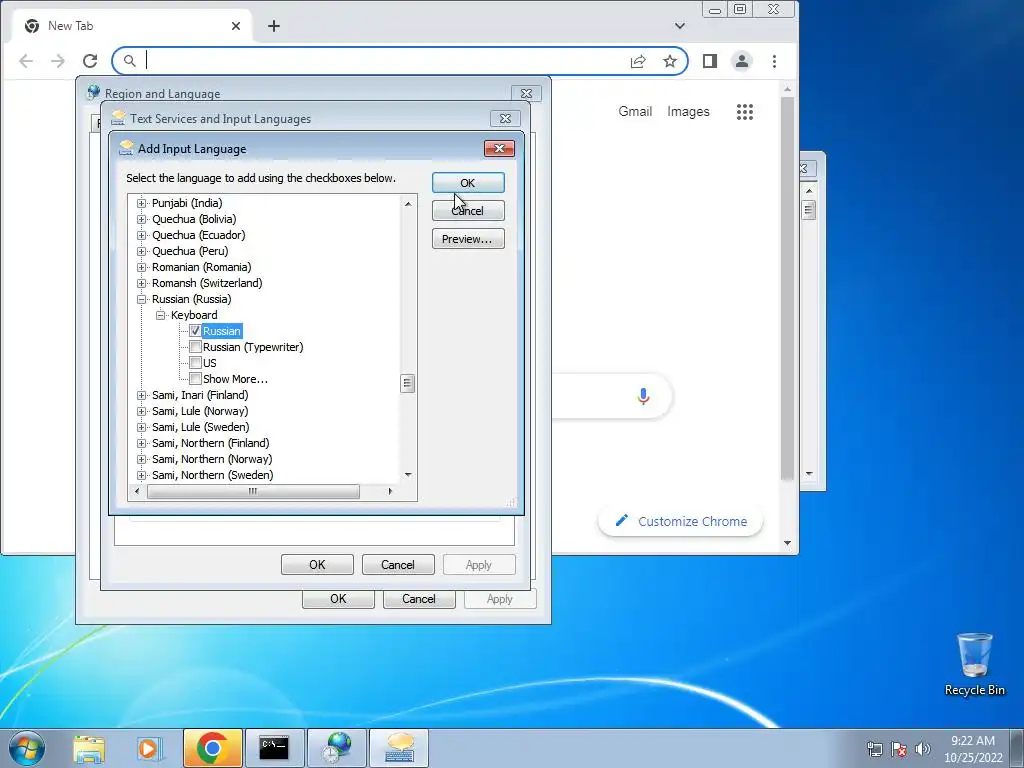Open the tab search chevron in Chrome
1024x768 pixels.
[680, 26]
